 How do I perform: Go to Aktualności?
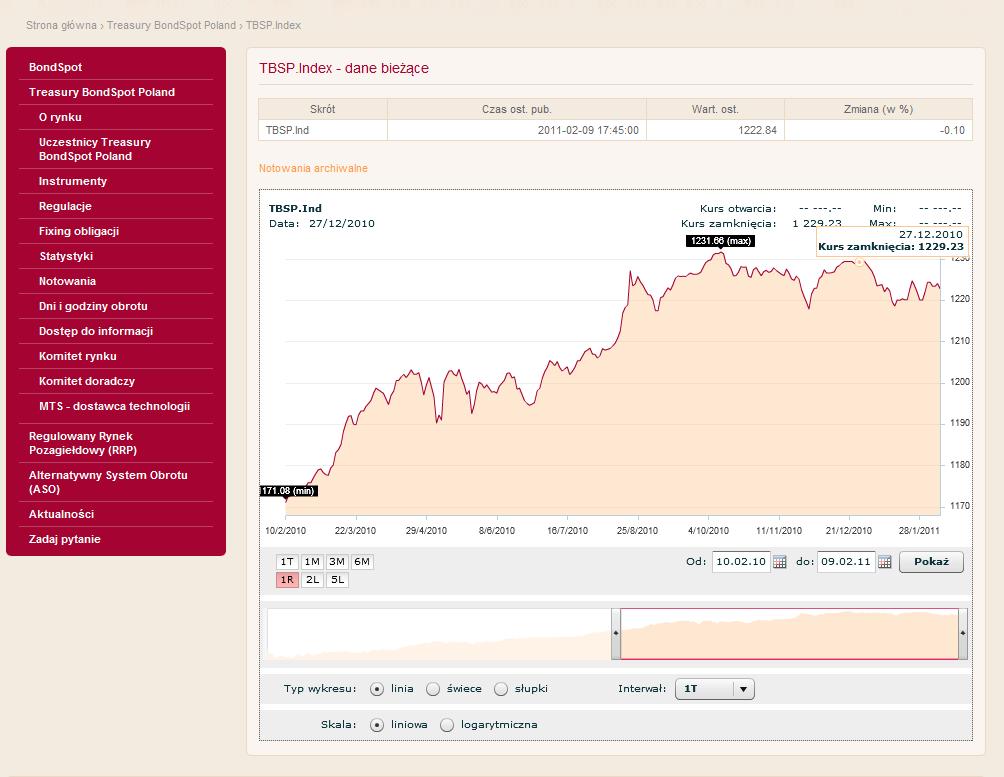click(61, 514)
